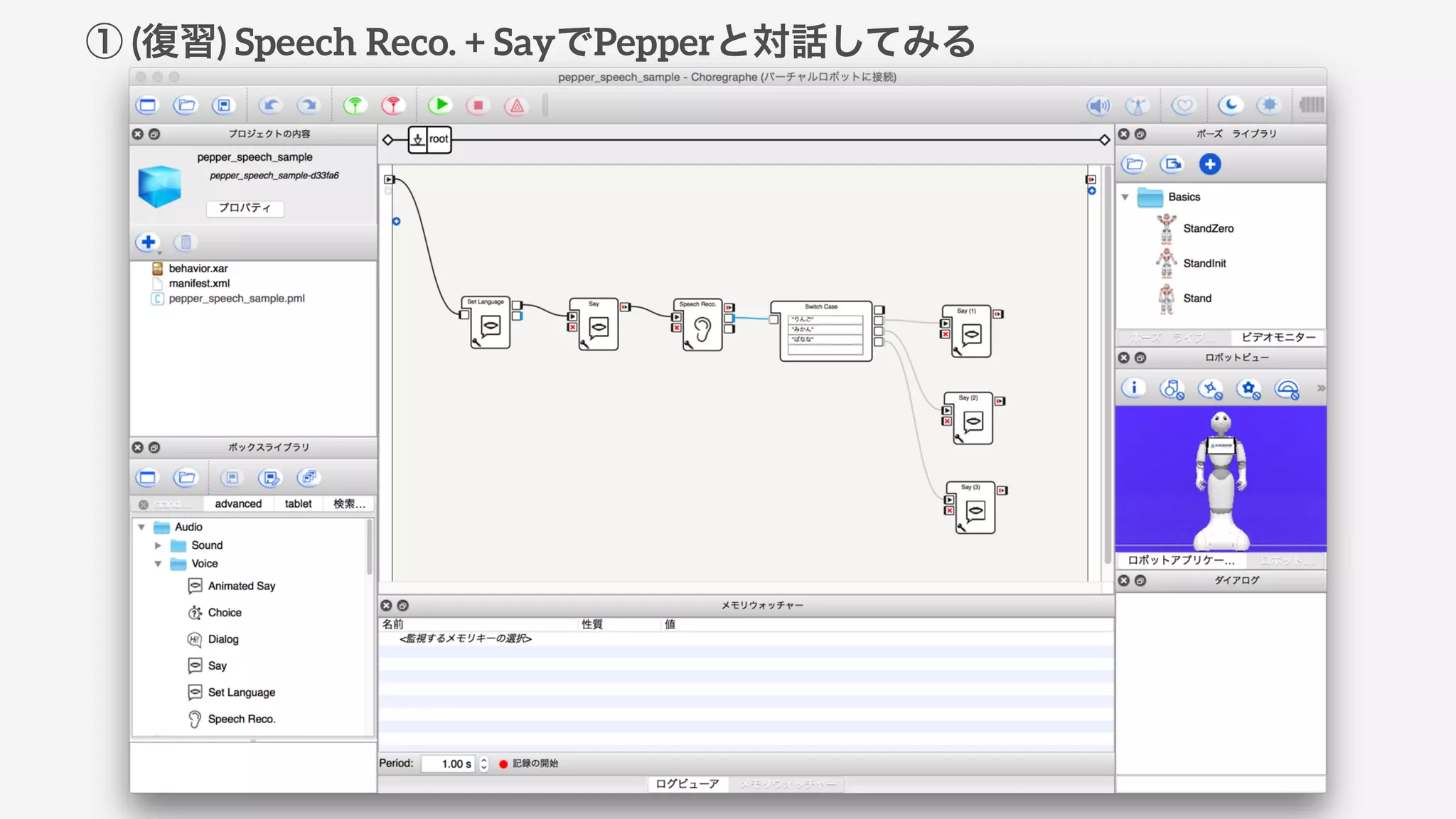The image size is (1456, 819).
Task: Open parameters wrench on Set Language box
Action: tap(476, 342)
